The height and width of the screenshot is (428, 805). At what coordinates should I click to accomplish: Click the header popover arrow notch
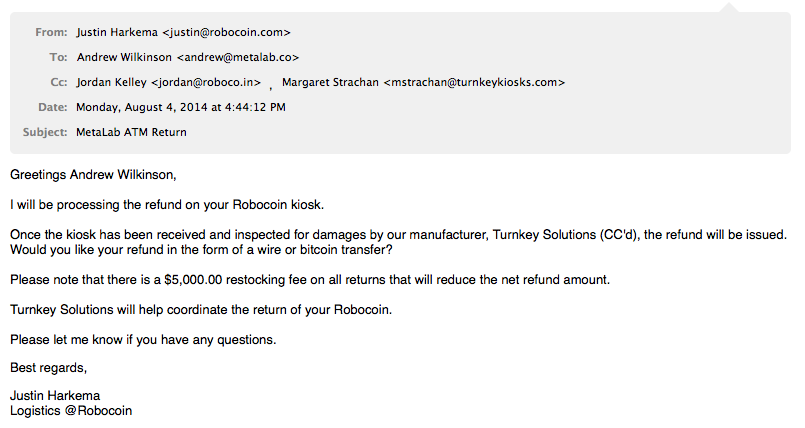pos(730,7)
